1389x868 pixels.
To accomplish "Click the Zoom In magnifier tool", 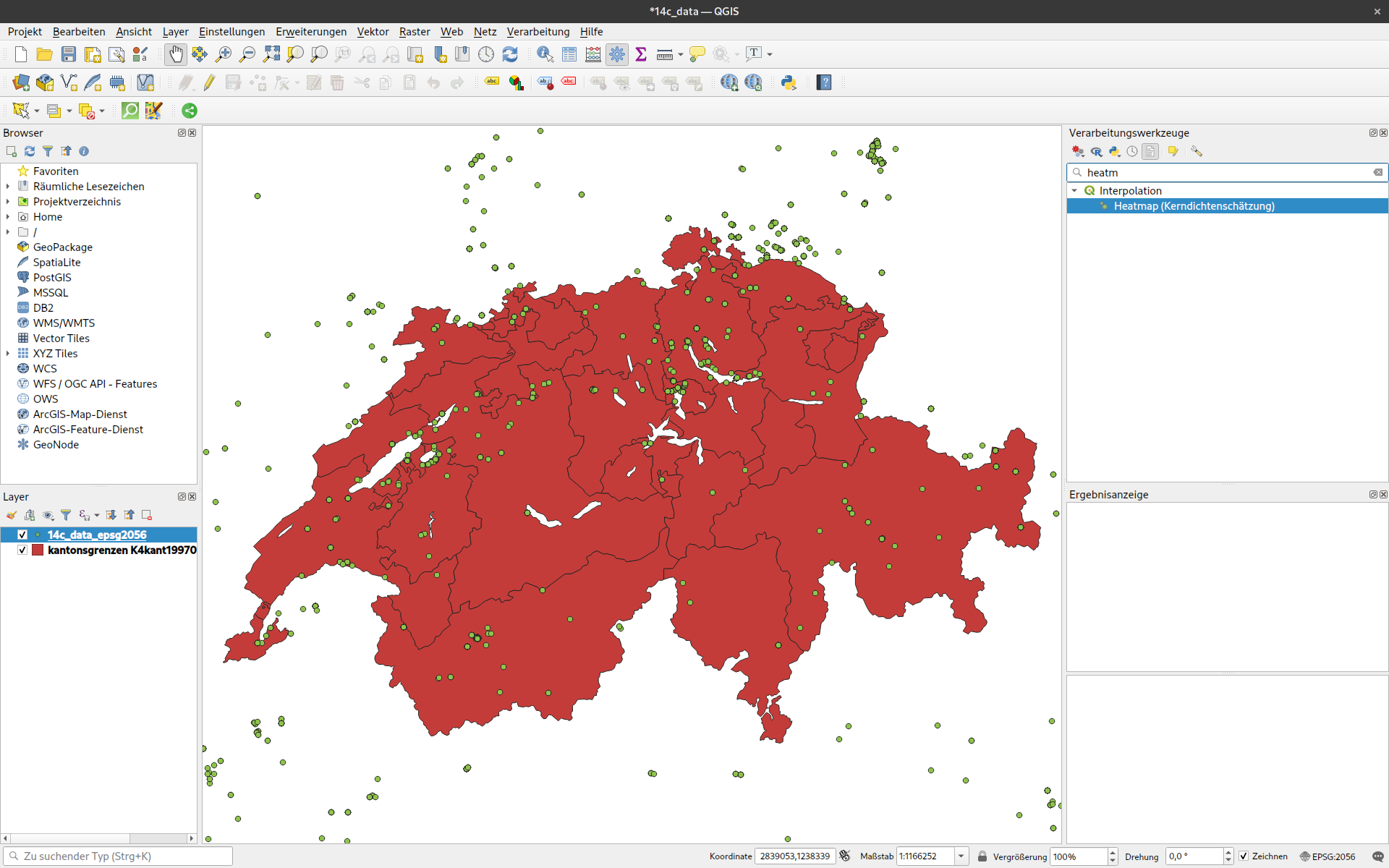I will (x=224, y=54).
